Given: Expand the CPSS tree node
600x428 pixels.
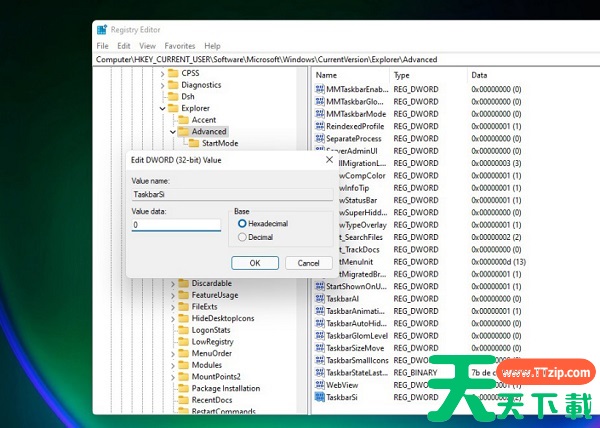Looking at the screenshot, I should tap(162, 73).
